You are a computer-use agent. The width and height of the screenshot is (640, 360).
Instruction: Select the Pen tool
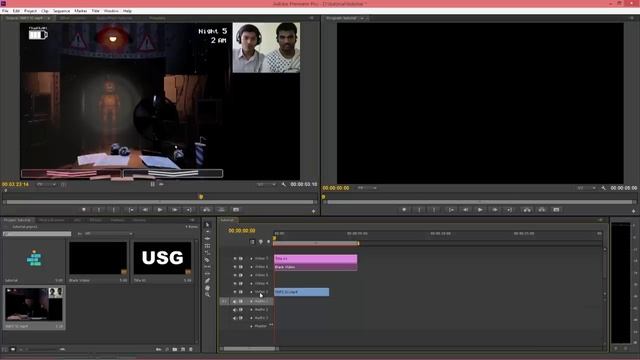[207, 280]
